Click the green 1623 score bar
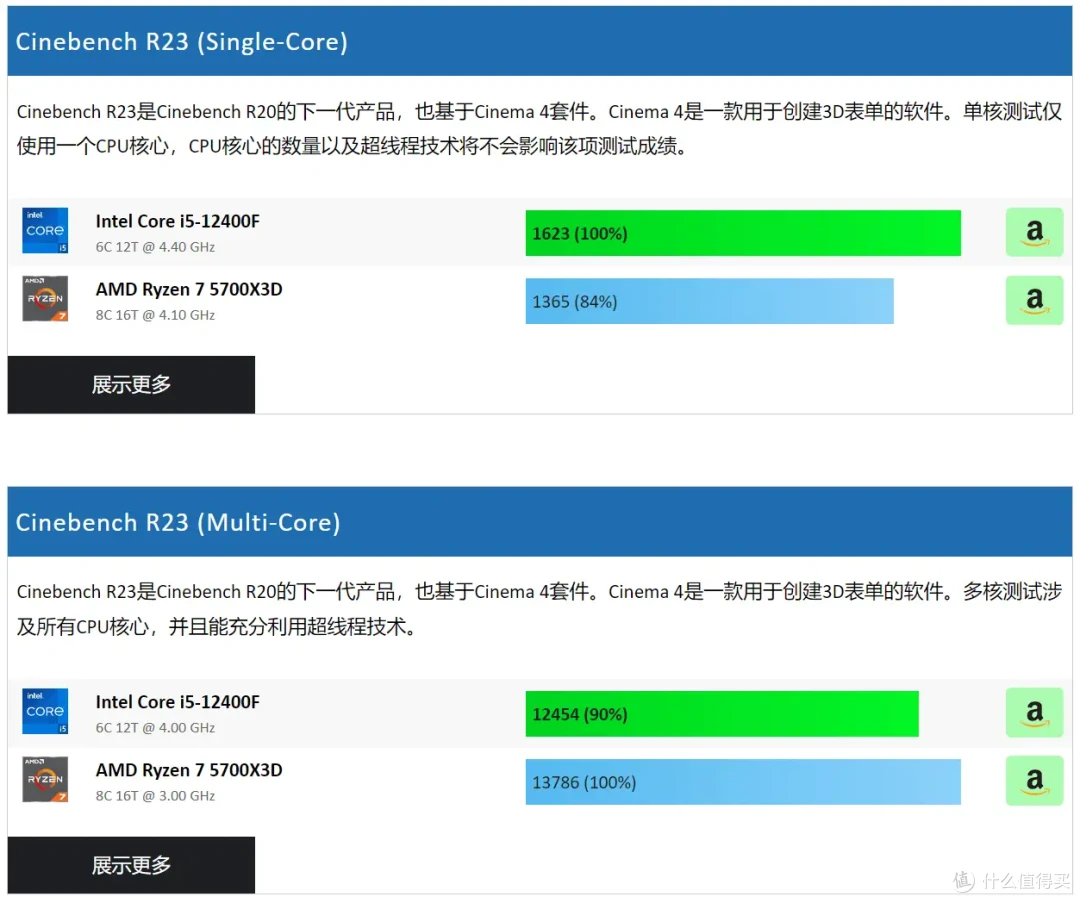The height and width of the screenshot is (903, 1080). tap(743, 232)
